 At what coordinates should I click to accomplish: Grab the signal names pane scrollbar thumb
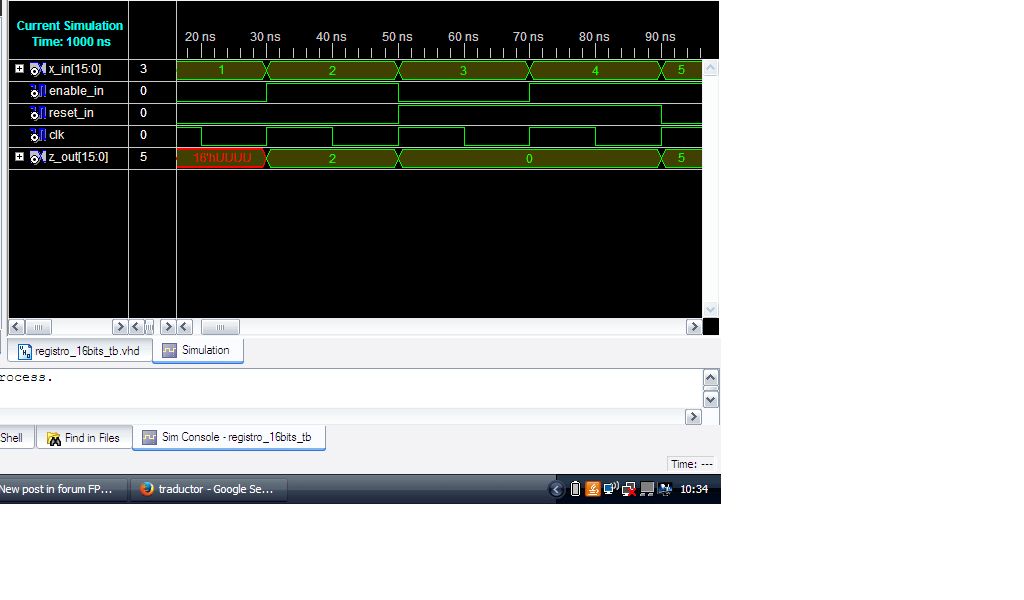click(38, 326)
